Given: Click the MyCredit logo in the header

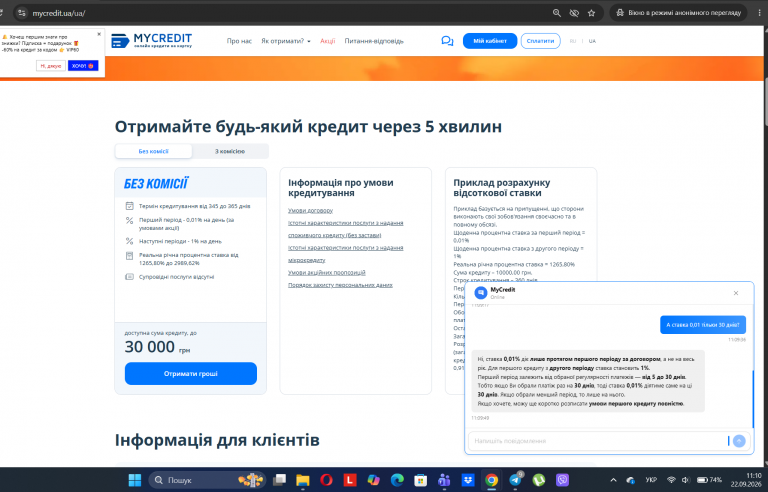Looking at the screenshot, I should pyautogui.click(x=151, y=41).
